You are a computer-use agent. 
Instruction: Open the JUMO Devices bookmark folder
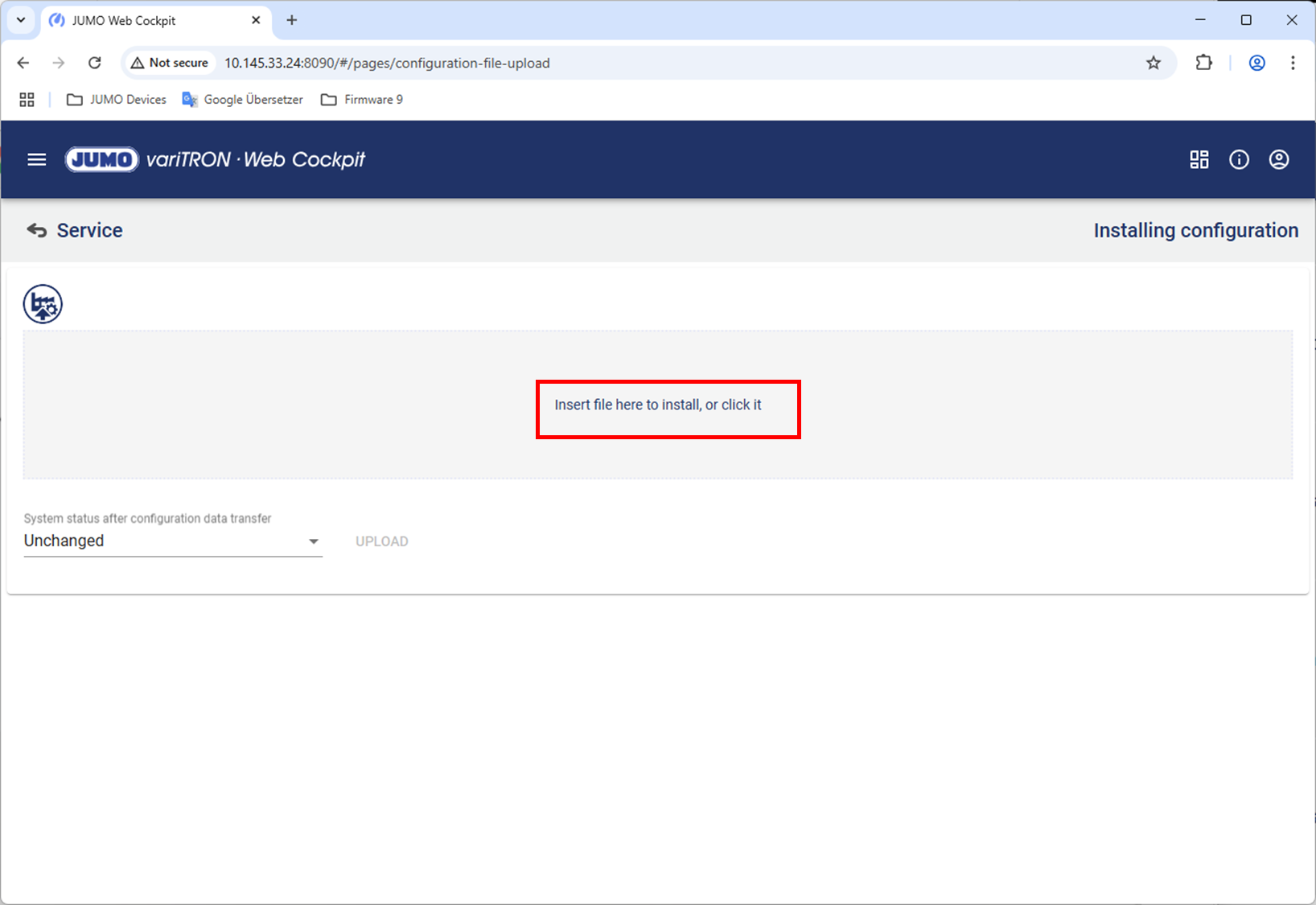pyautogui.click(x=117, y=100)
